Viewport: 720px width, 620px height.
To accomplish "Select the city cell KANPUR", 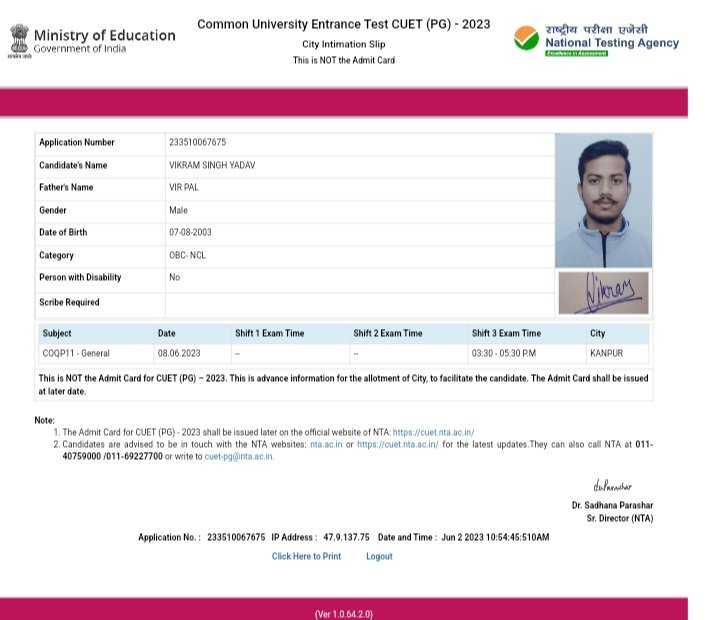I will [607, 353].
